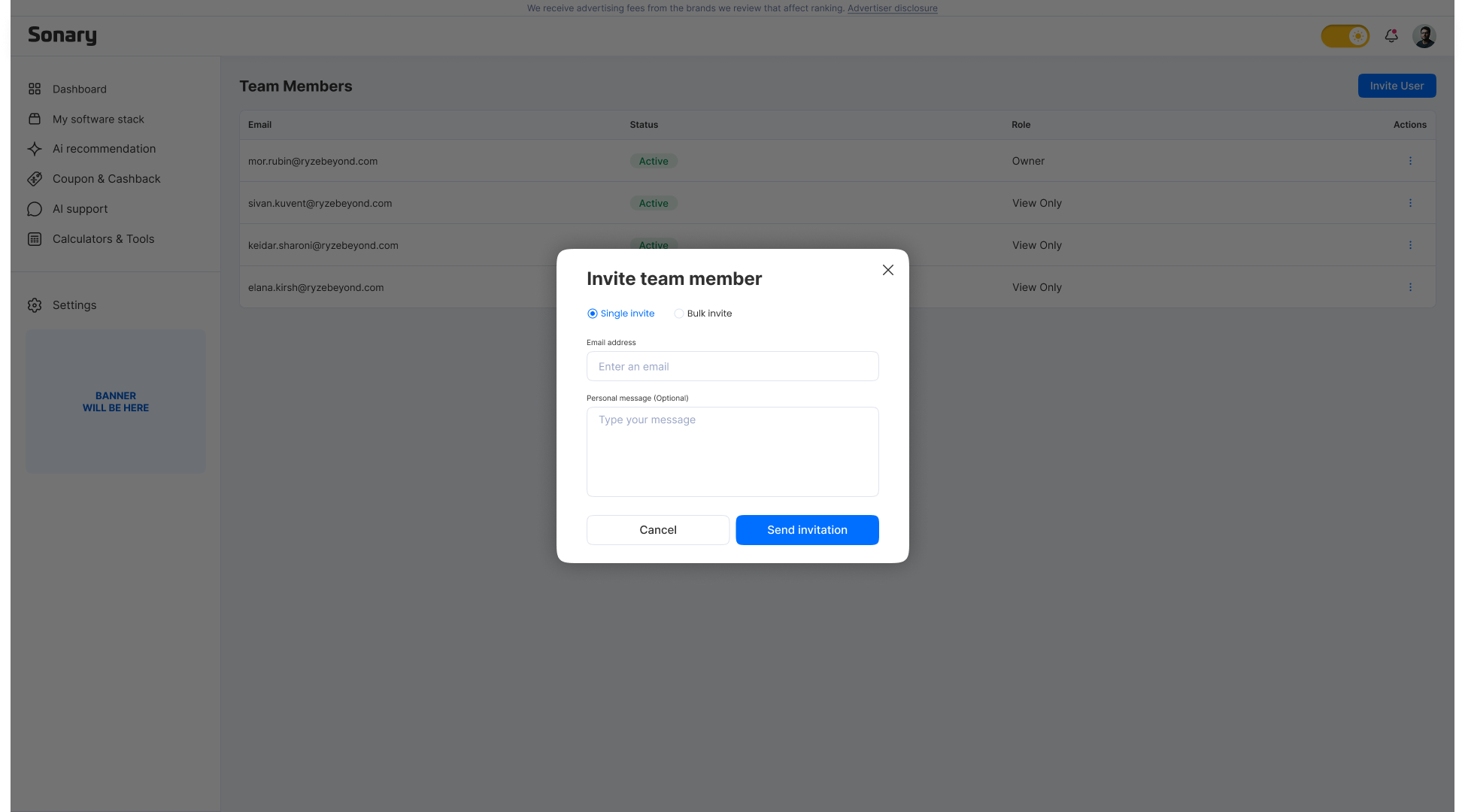This screenshot has width=1465, height=812.
Task: Click the My software stack icon
Action: (x=35, y=119)
